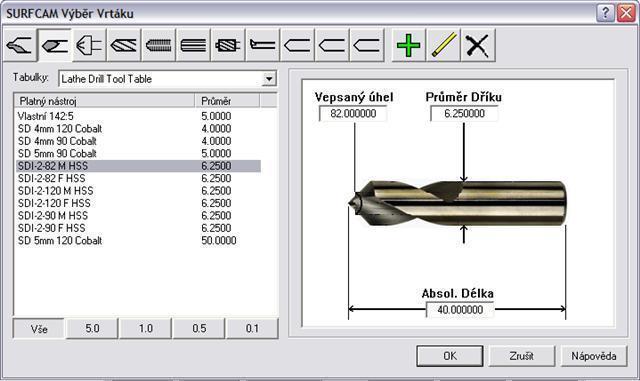Choose the countersink tool icon

point(89,45)
